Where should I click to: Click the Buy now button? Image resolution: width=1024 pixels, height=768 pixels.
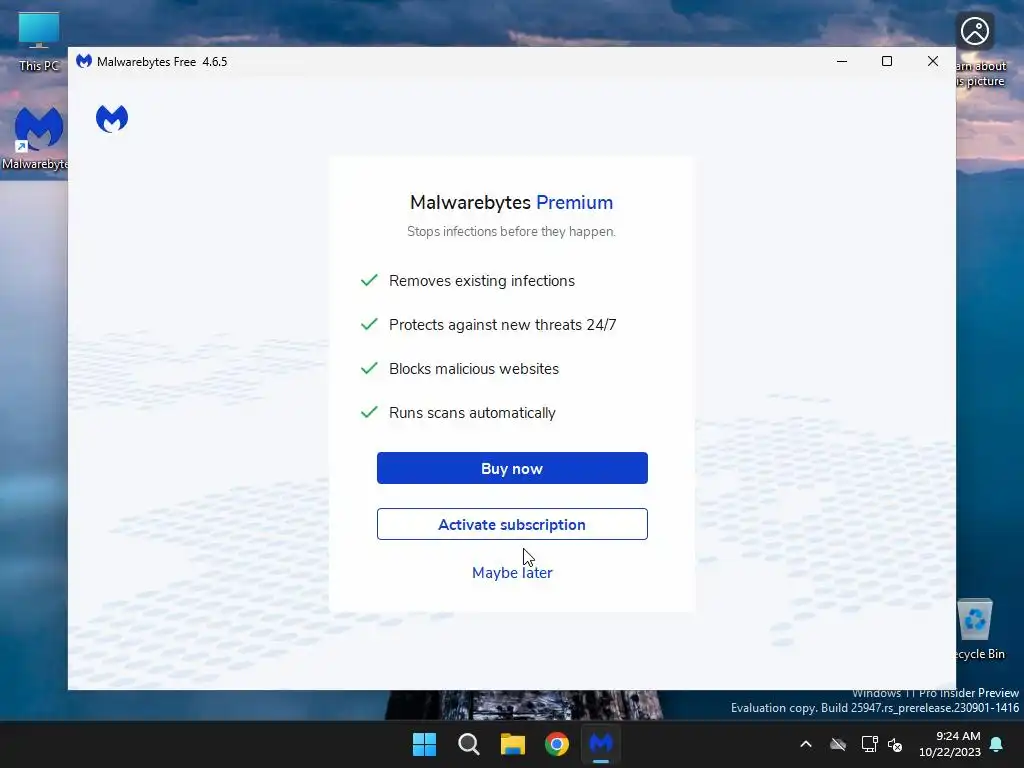512,468
